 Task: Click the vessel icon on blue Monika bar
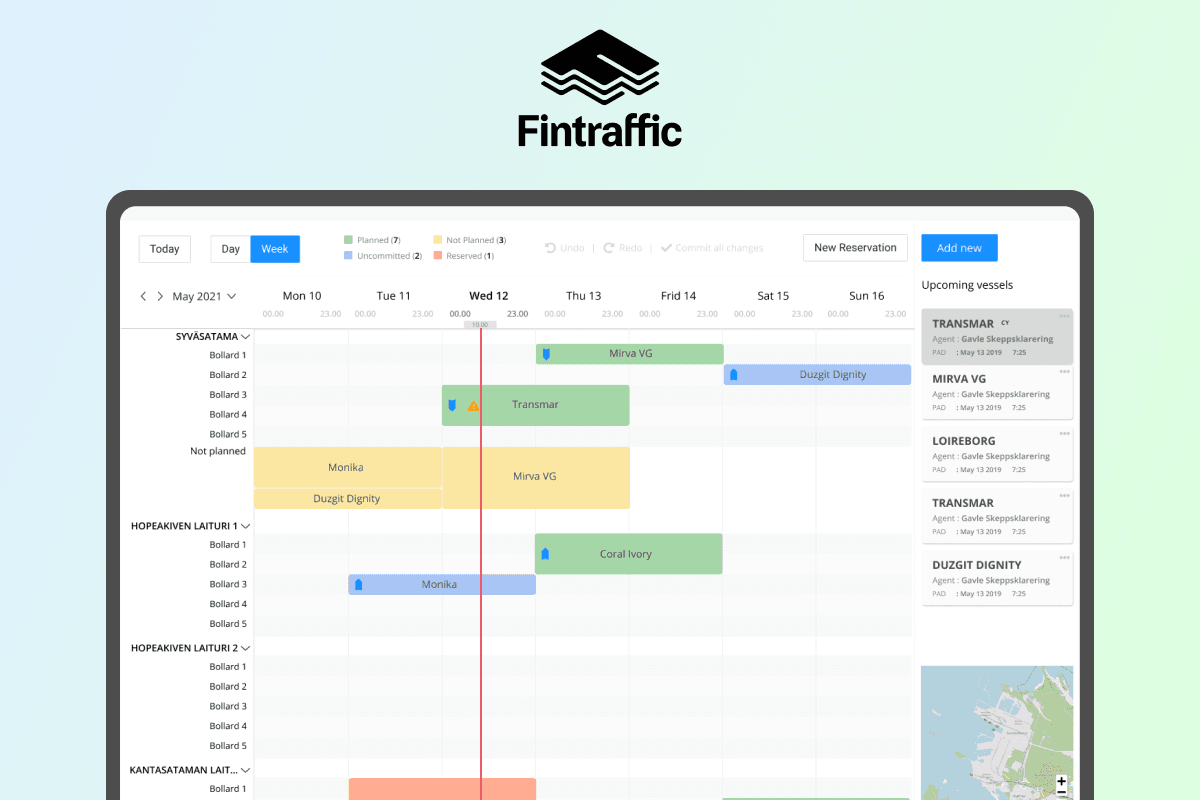(x=358, y=584)
